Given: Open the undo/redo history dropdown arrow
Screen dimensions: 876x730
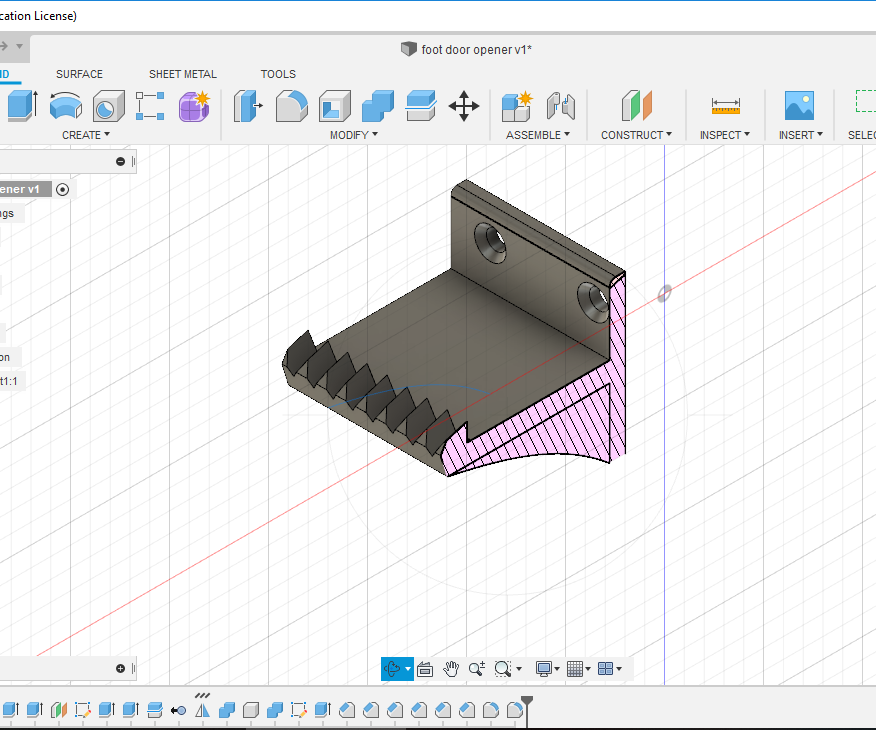Looking at the screenshot, I should point(20,46).
